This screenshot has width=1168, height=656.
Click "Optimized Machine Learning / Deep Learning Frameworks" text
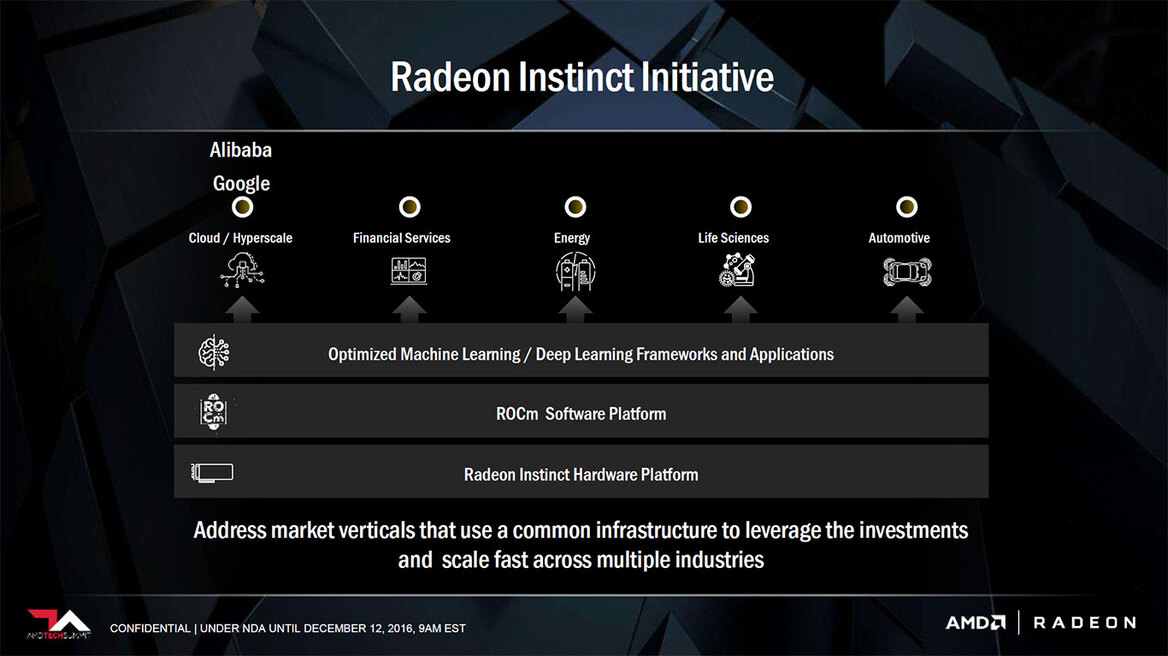click(x=581, y=354)
